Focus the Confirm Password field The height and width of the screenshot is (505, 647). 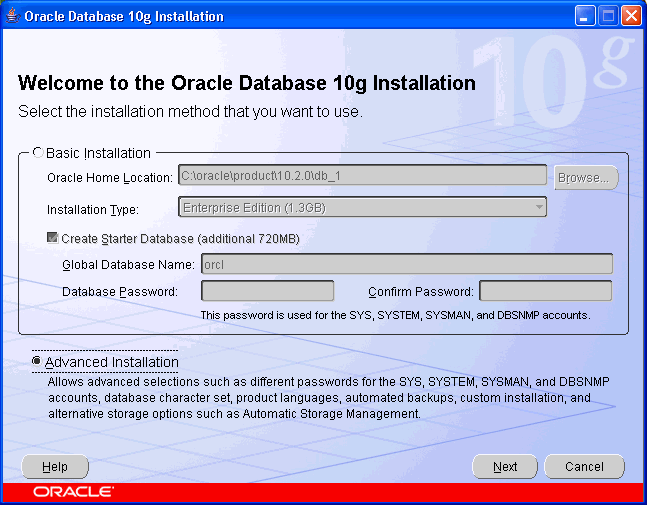click(x=545, y=291)
